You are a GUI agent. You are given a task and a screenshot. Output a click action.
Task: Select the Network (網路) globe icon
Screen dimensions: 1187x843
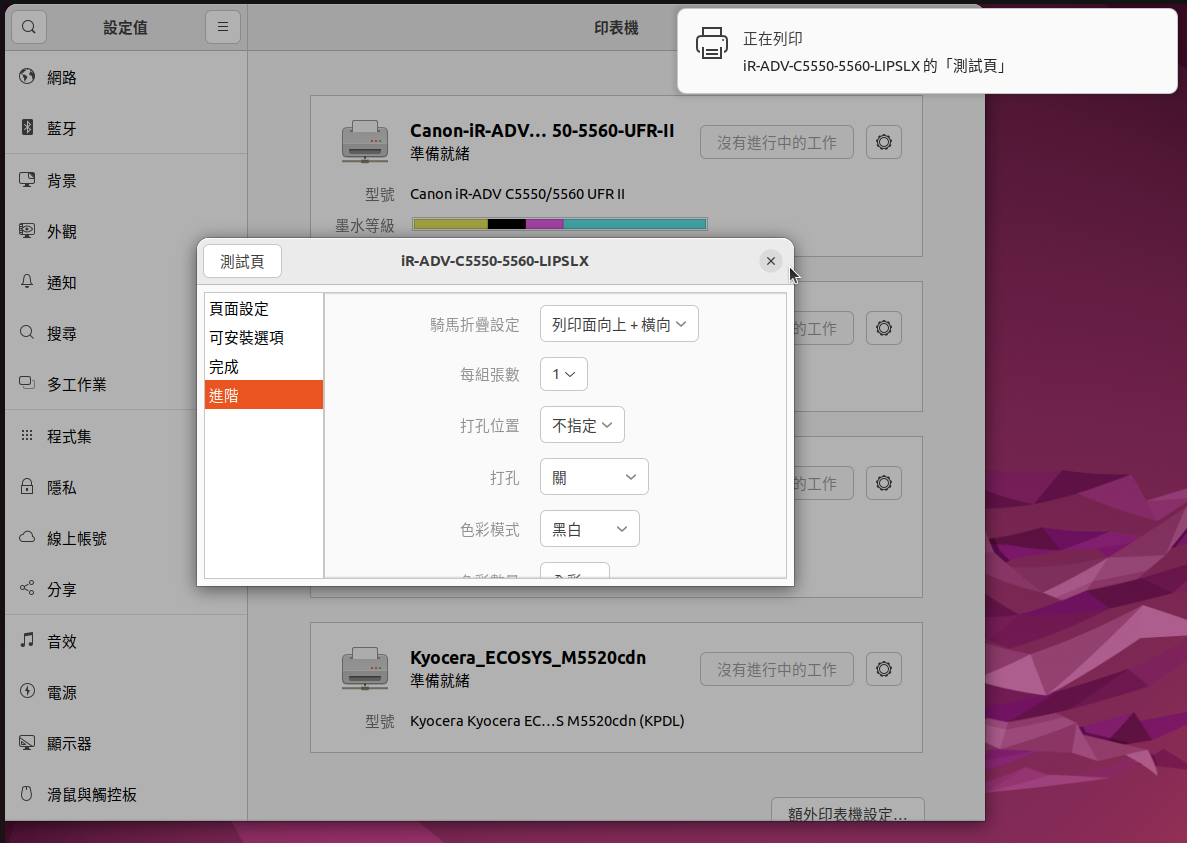(x=27, y=76)
